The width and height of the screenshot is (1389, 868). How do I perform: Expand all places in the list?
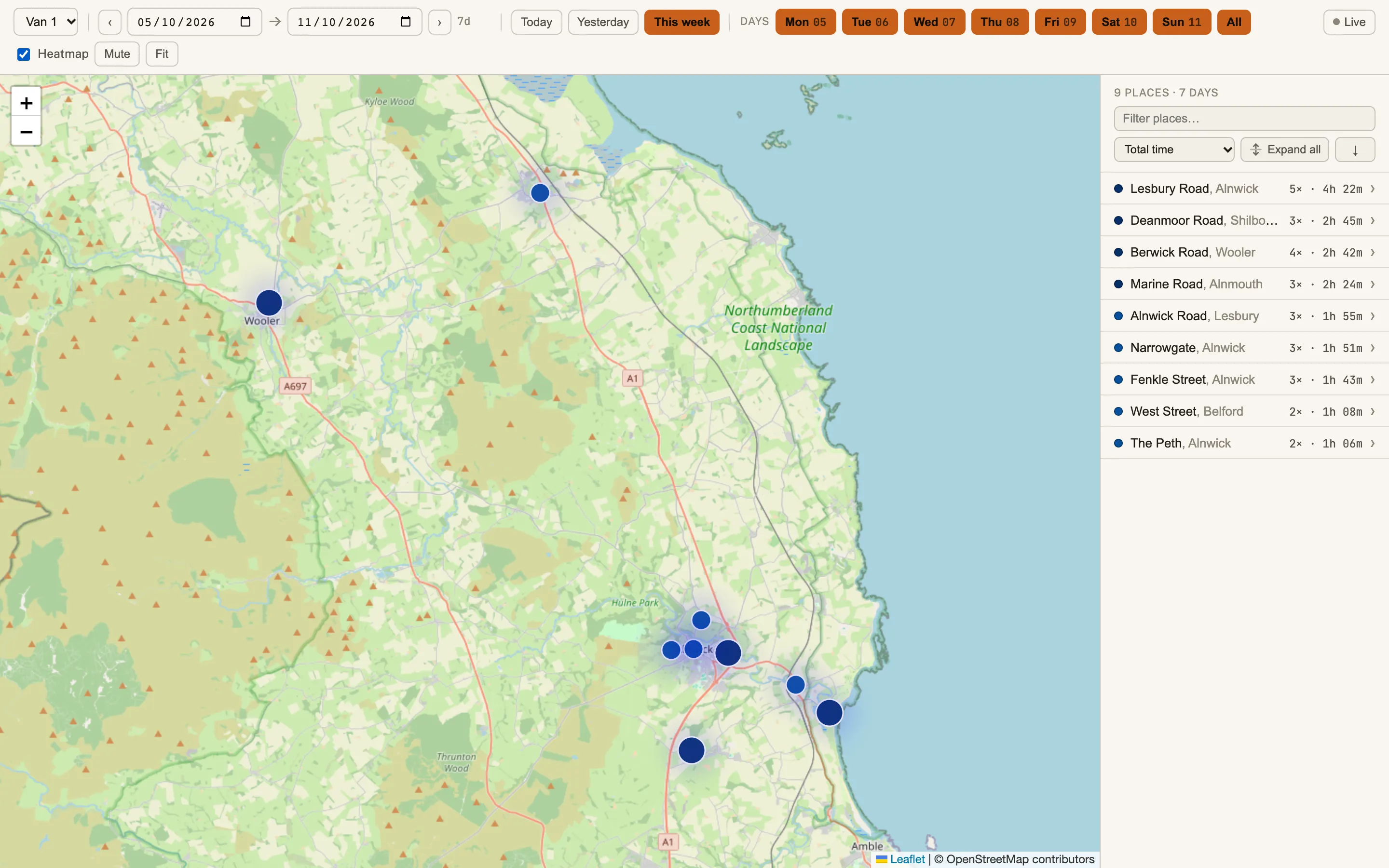point(1284,150)
